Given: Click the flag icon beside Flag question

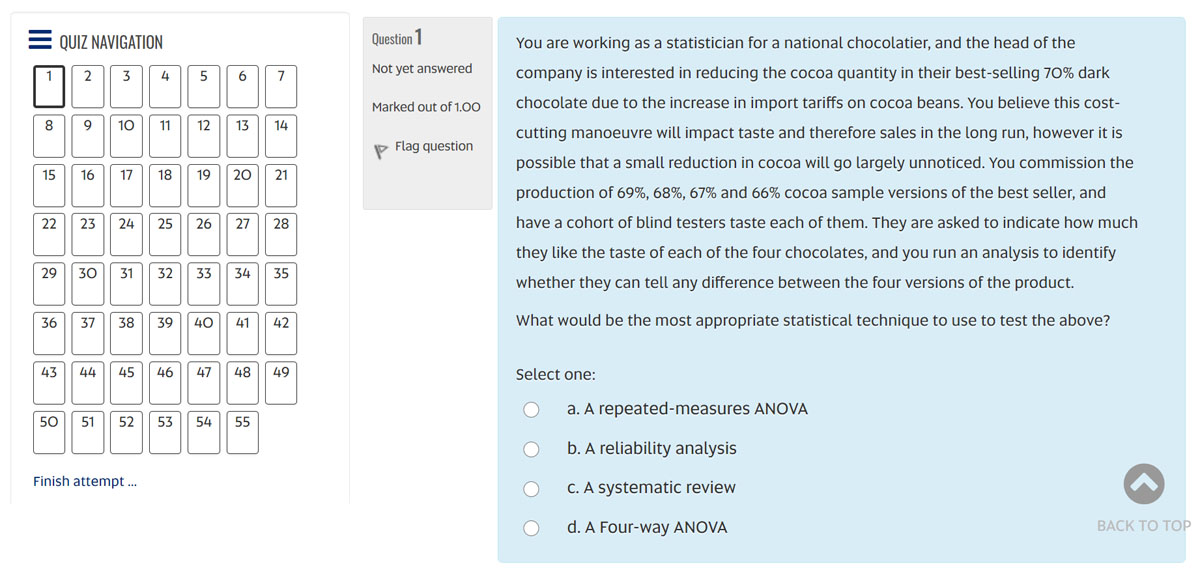Looking at the screenshot, I should pos(380,151).
